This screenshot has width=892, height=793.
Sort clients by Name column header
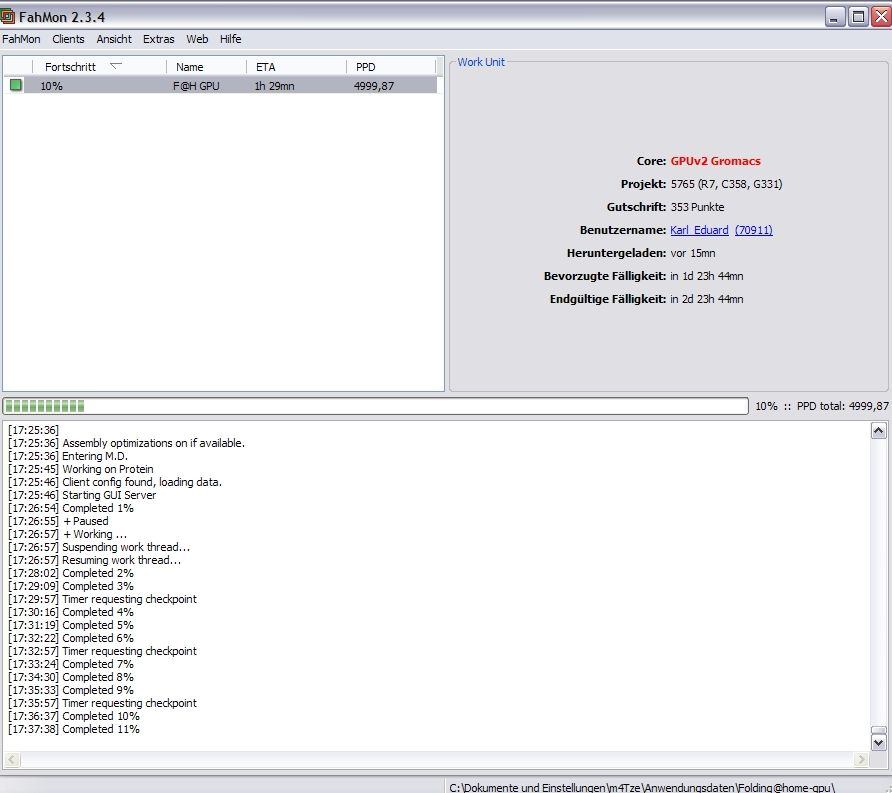click(206, 67)
